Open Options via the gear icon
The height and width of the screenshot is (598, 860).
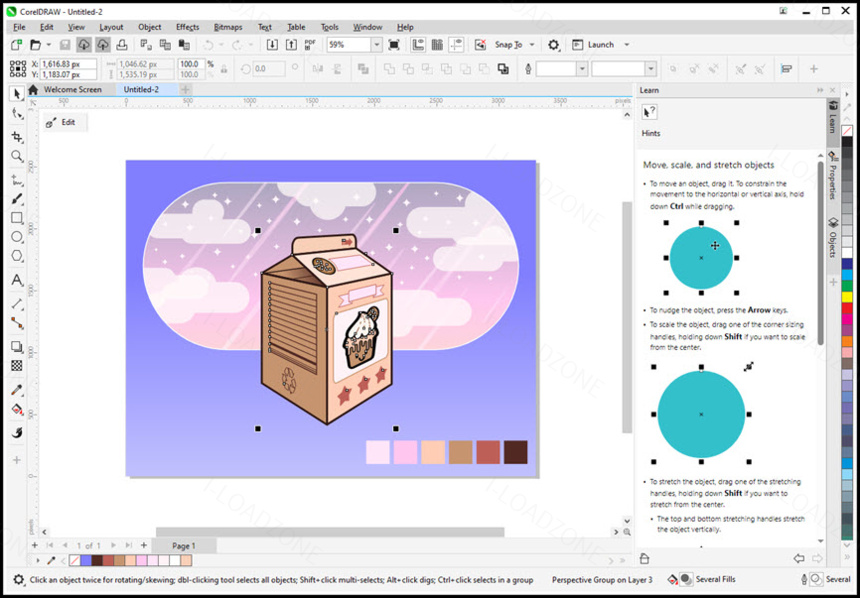[x=553, y=45]
